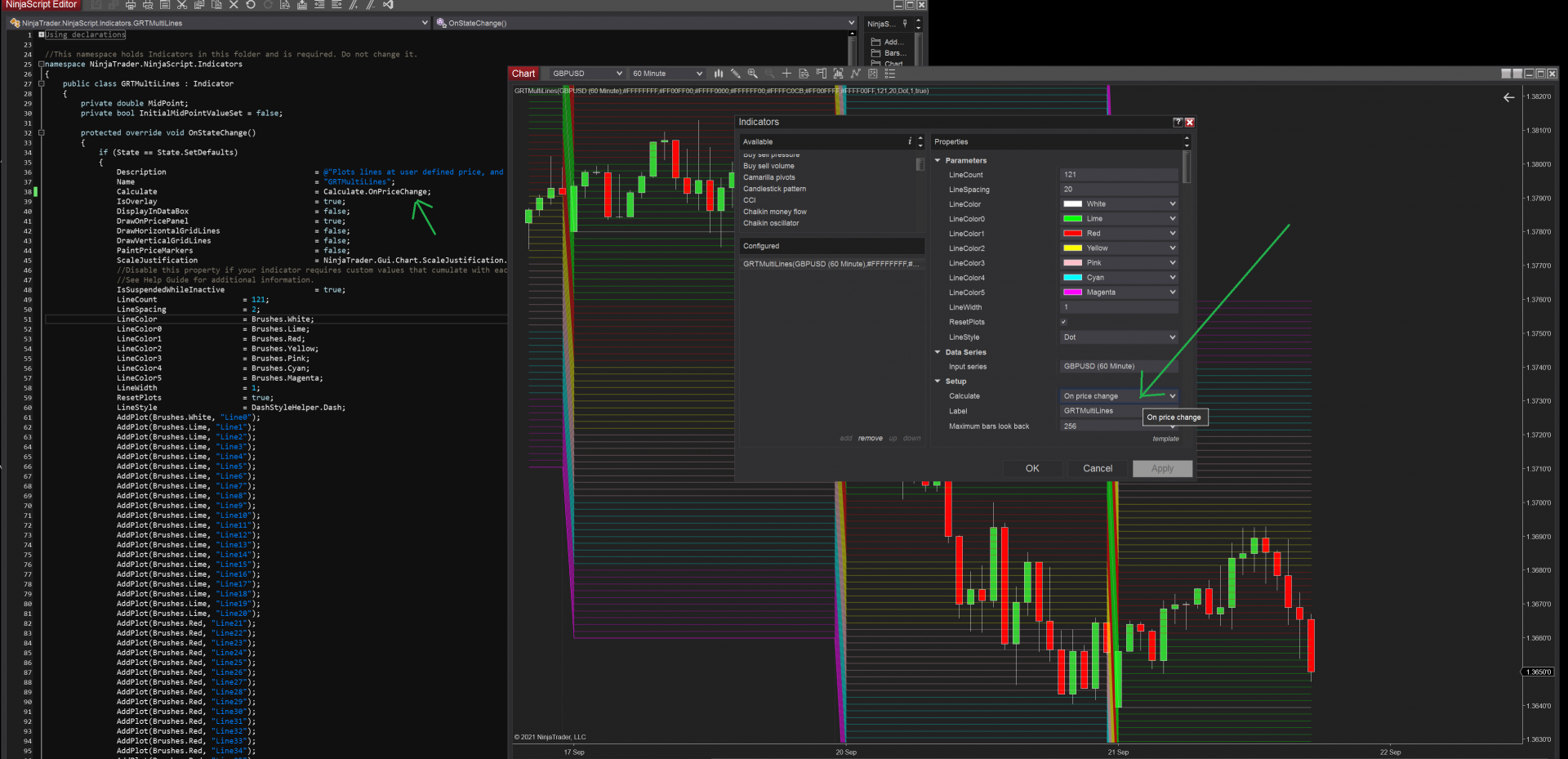Viewport: 1568px width, 759px height.
Task: Click the decrease indent icon in editor
Action: pyautogui.click(x=319, y=5)
